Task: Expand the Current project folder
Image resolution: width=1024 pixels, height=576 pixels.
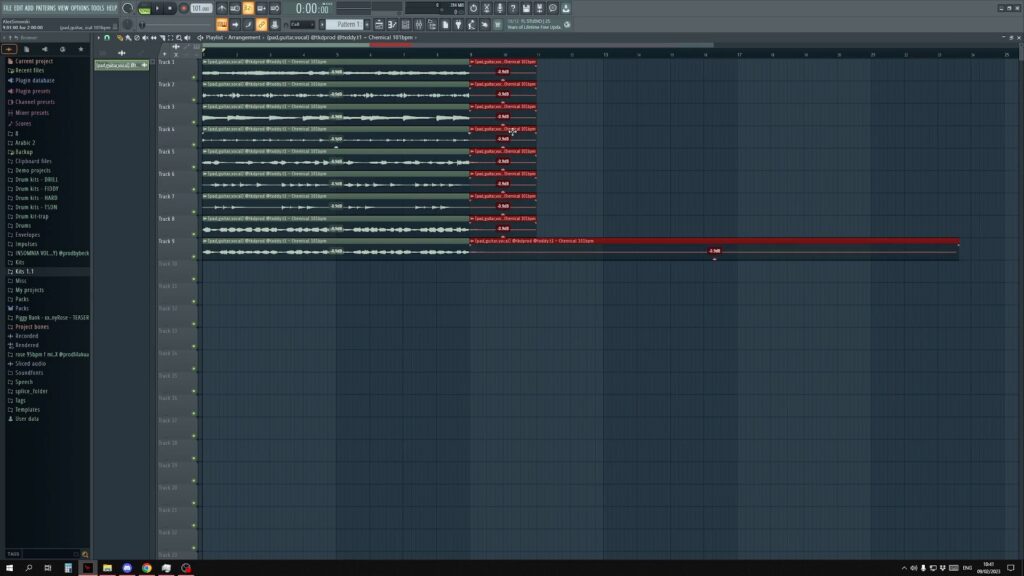Action: click(34, 61)
